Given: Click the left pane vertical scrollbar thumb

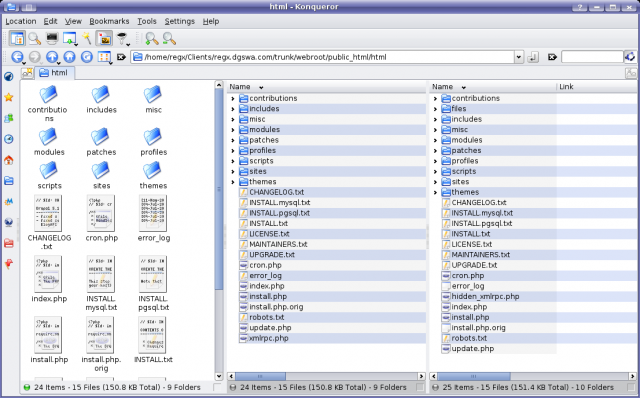Looking at the screenshot, I should (219, 190).
